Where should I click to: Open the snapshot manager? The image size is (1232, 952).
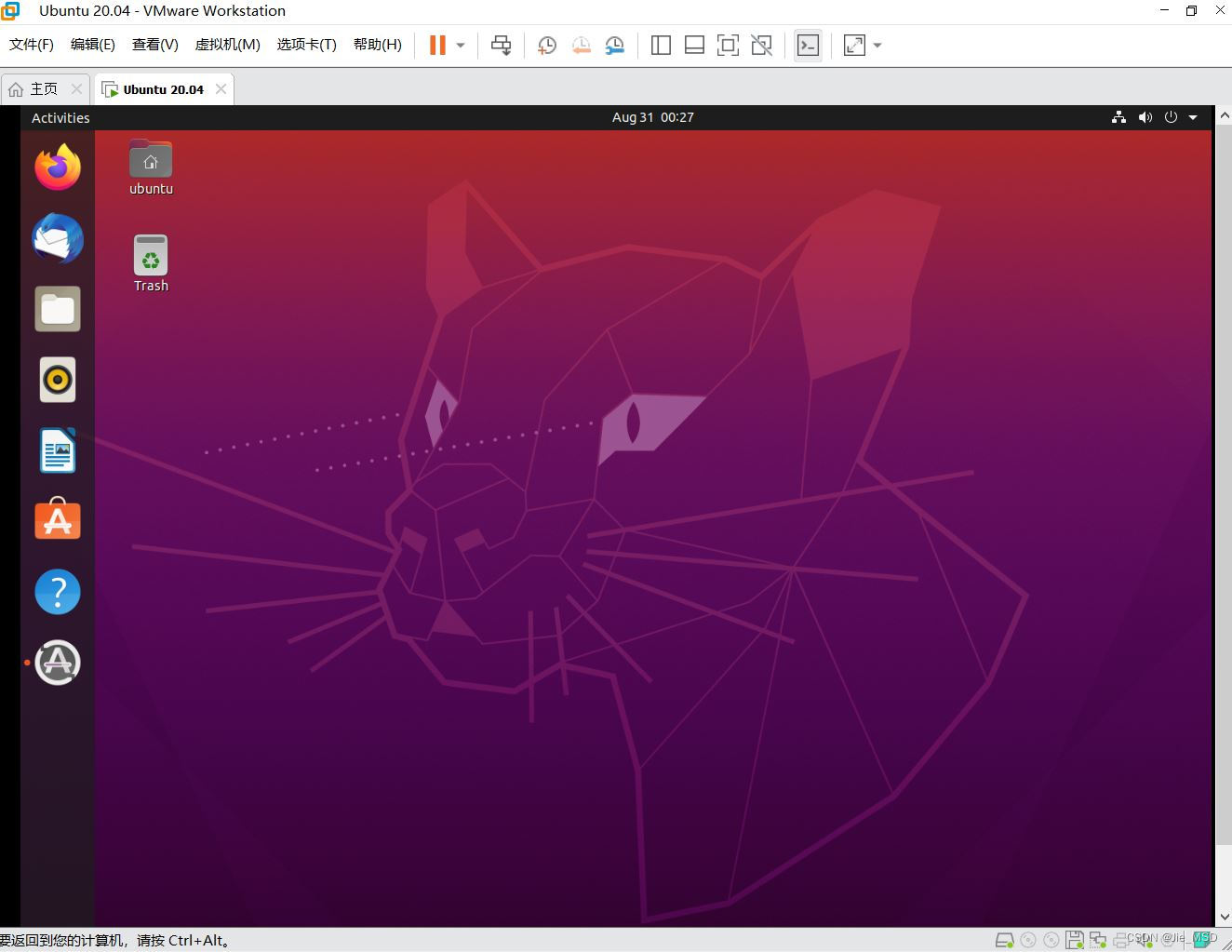point(614,45)
